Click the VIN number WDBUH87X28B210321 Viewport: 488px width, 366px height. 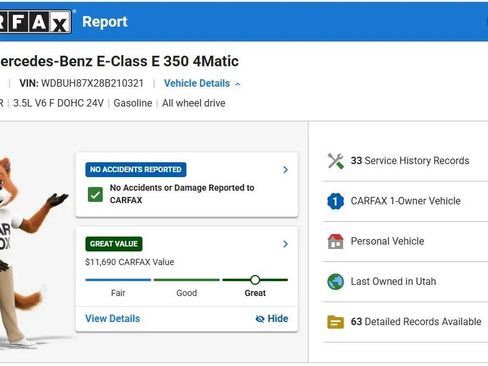92,83
